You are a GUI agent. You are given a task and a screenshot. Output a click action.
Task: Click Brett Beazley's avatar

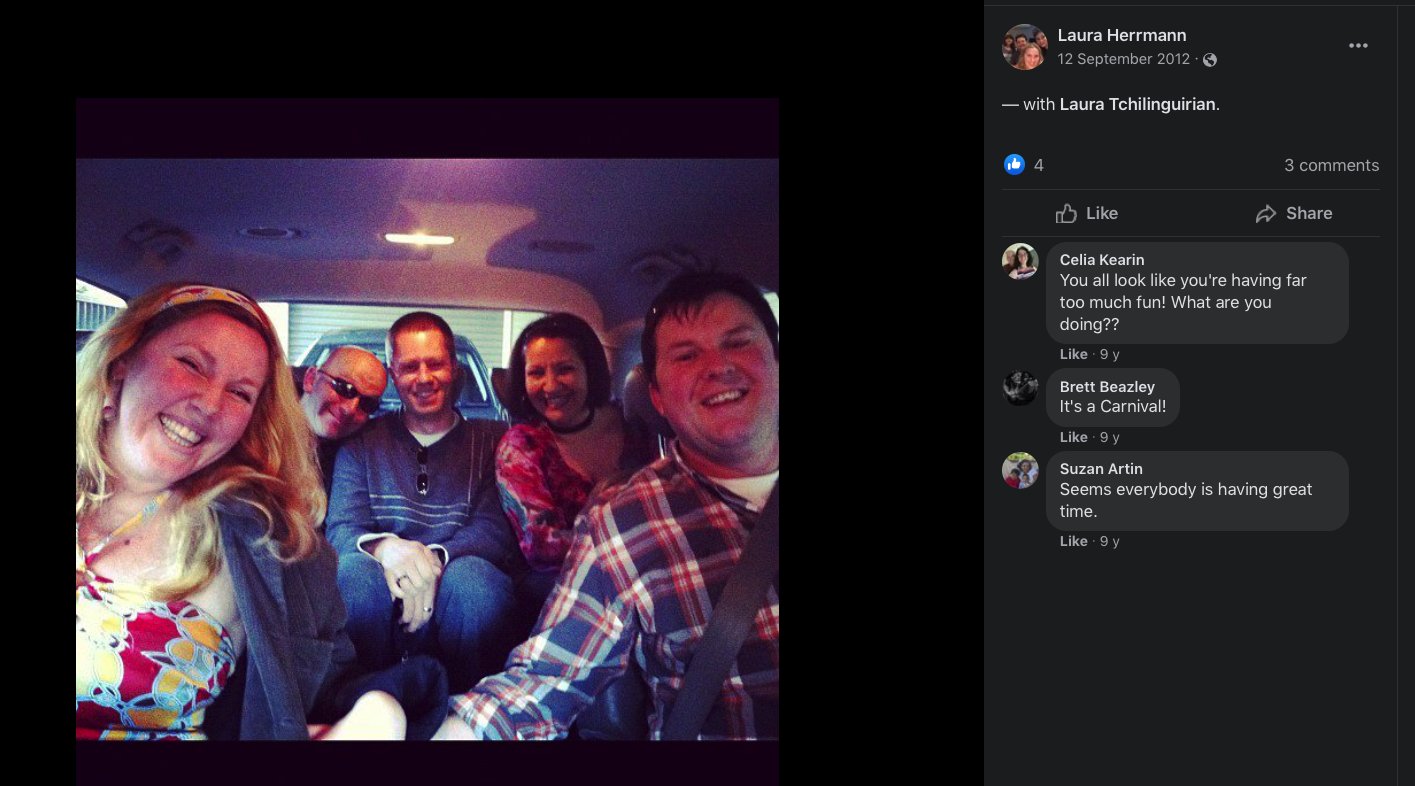coord(1020,387)
